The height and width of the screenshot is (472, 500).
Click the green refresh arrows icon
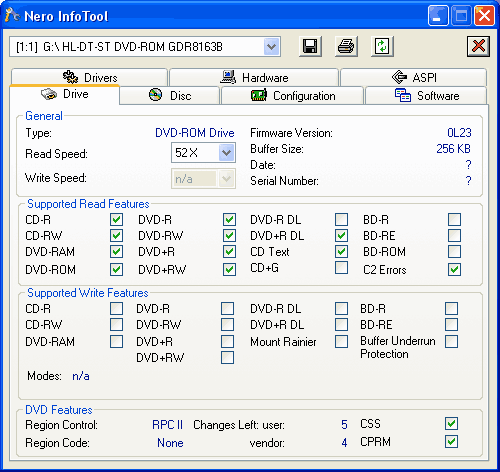[x=382, y=46]
